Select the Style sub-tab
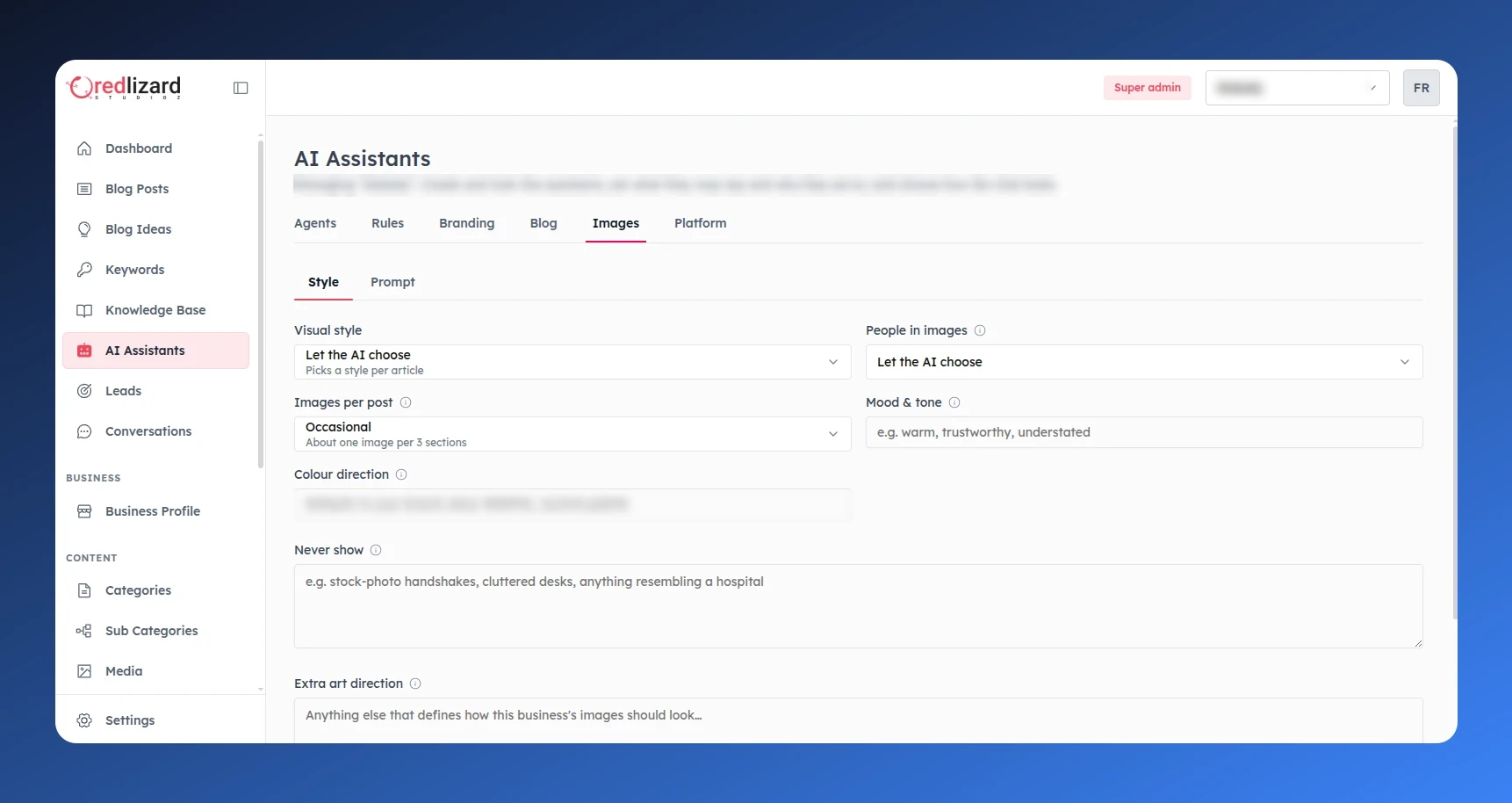Image resolution: width=1512 pixels, height=803 pixels. pos(323,282)
